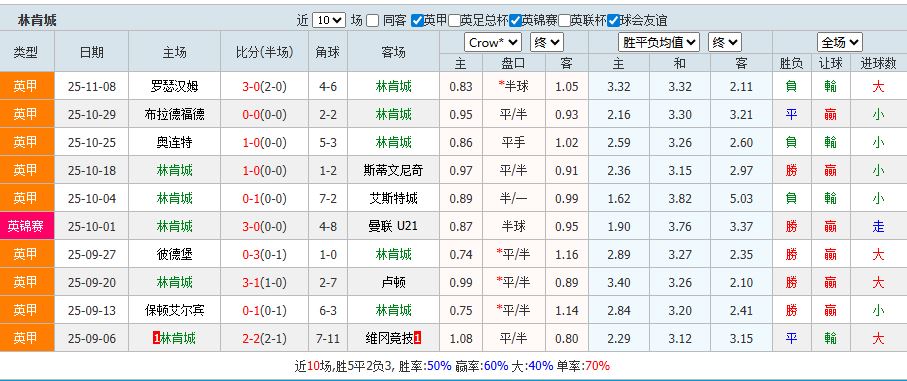Click the 比分(半场) column header

coord(264,52)
